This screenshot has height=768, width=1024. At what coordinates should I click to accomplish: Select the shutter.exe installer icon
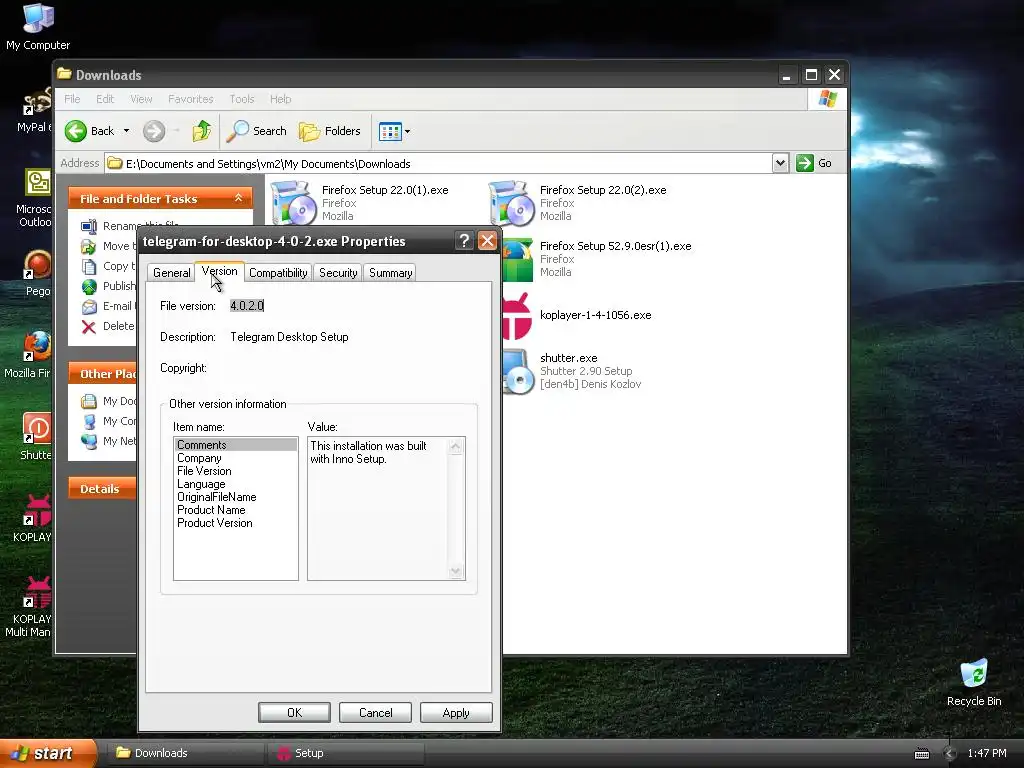click(518, 371)
